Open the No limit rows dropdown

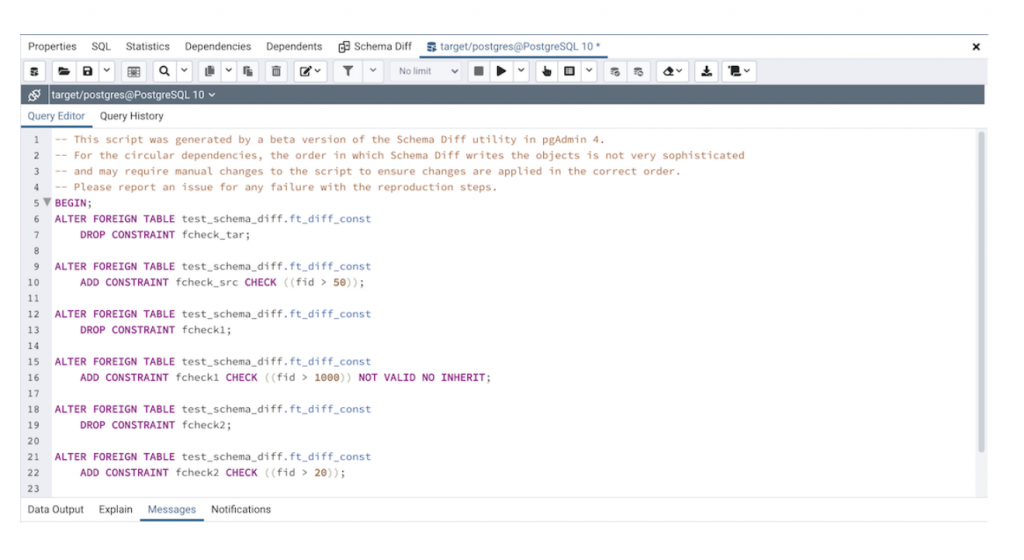[x=426, y=71]
